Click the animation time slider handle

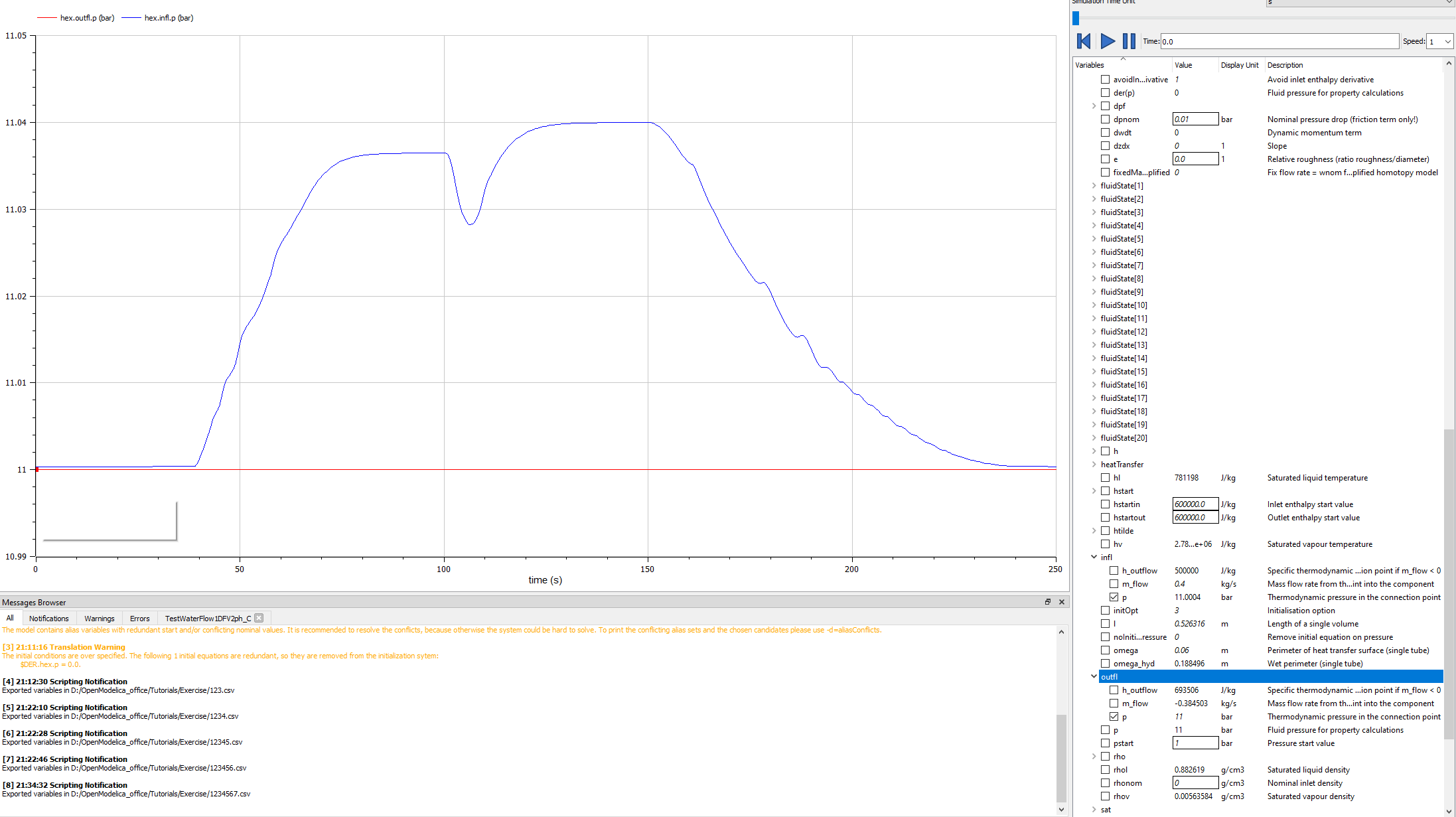coord(1075,18)
